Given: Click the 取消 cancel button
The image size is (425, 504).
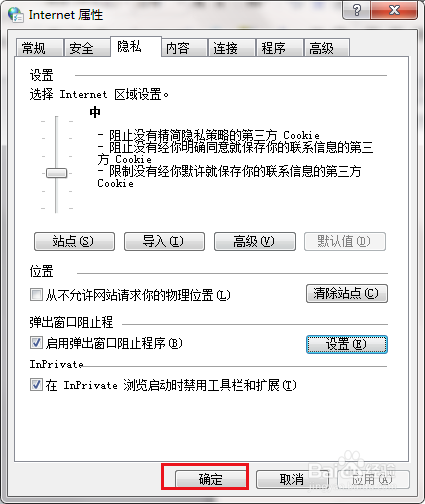Looking at the screenshot, I should tap(292, 479).
